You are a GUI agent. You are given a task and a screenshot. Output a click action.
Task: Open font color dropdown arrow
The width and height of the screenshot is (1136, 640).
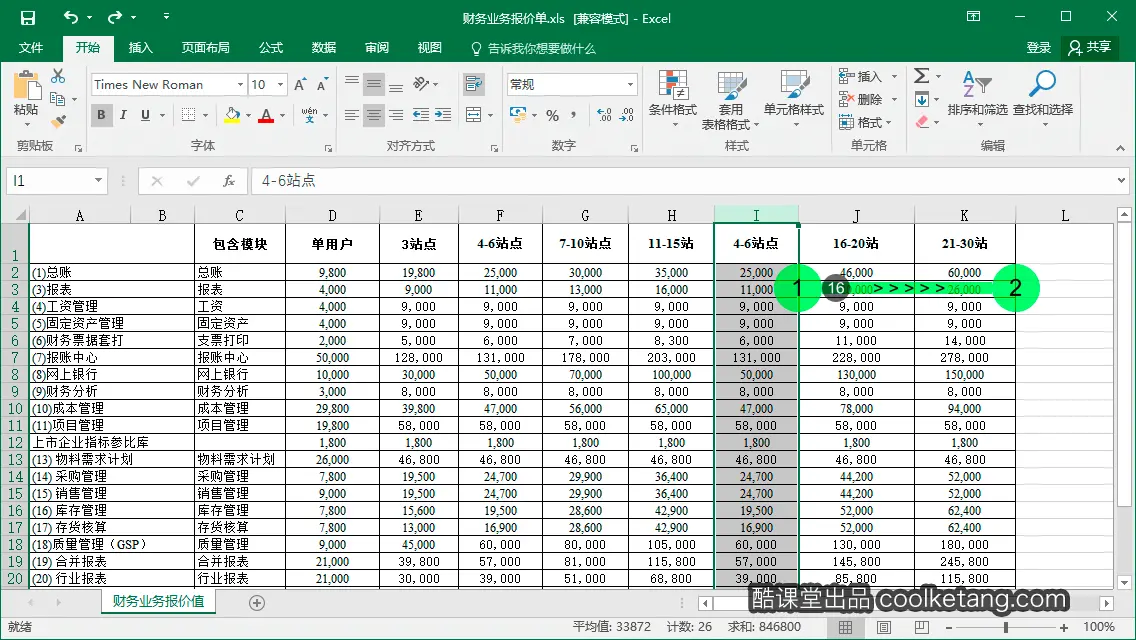point(283,115)
